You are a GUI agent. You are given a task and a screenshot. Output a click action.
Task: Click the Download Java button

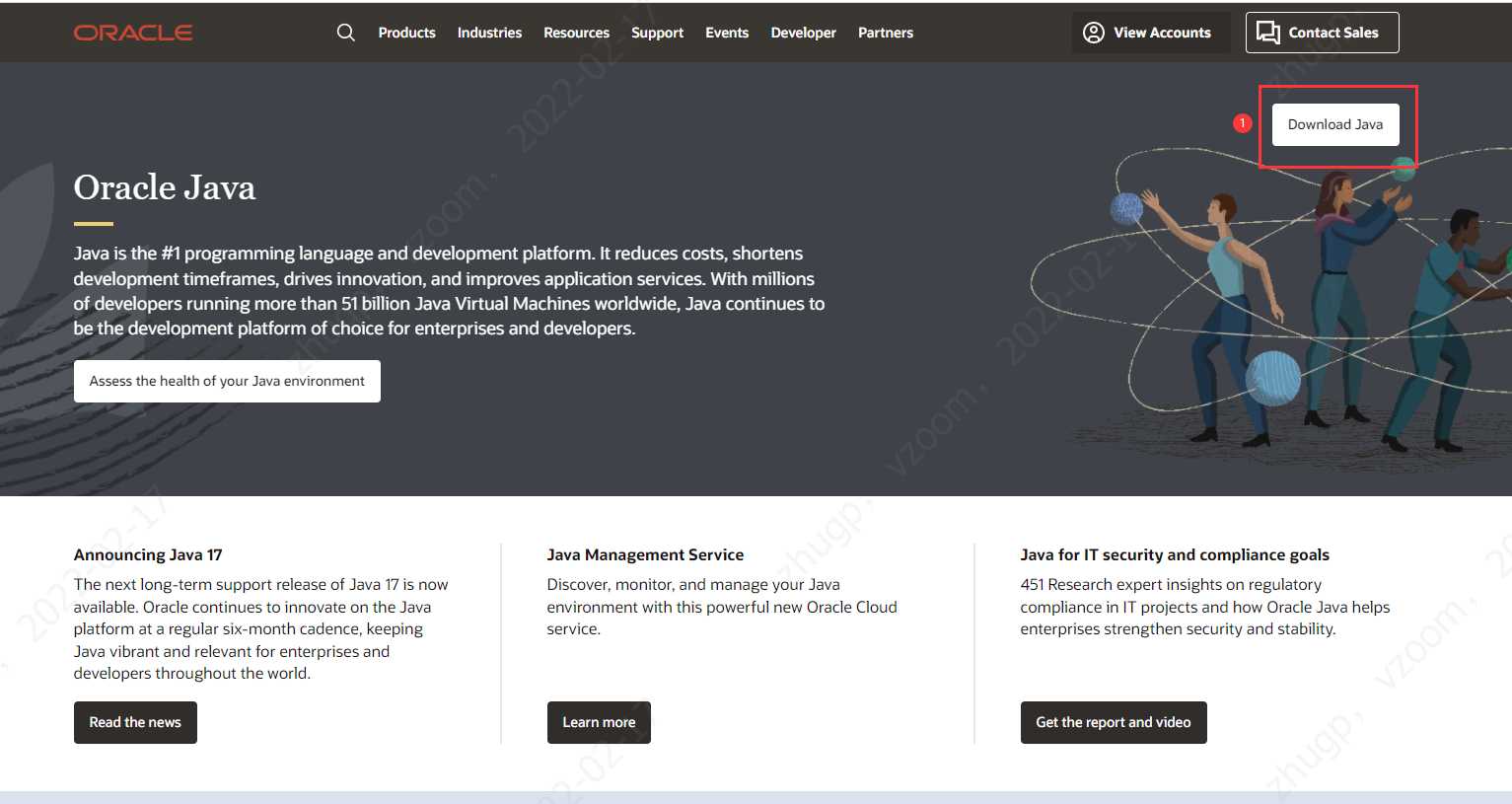click(1335, 124)
